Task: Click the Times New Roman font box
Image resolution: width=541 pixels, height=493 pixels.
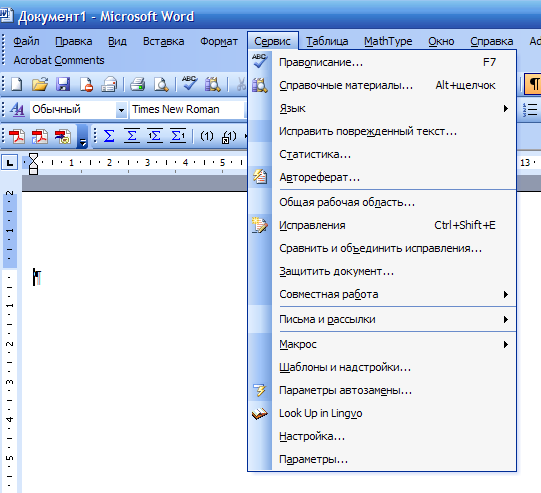Action: pyautogui.click(x=188, y=110)
